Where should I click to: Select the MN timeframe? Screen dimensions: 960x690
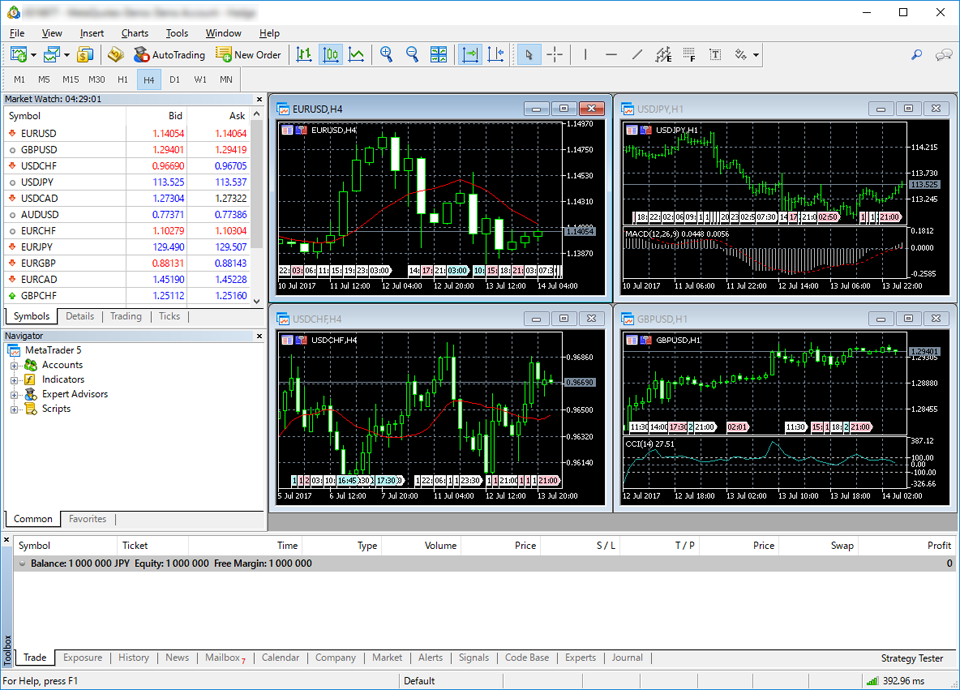[226, 80]
